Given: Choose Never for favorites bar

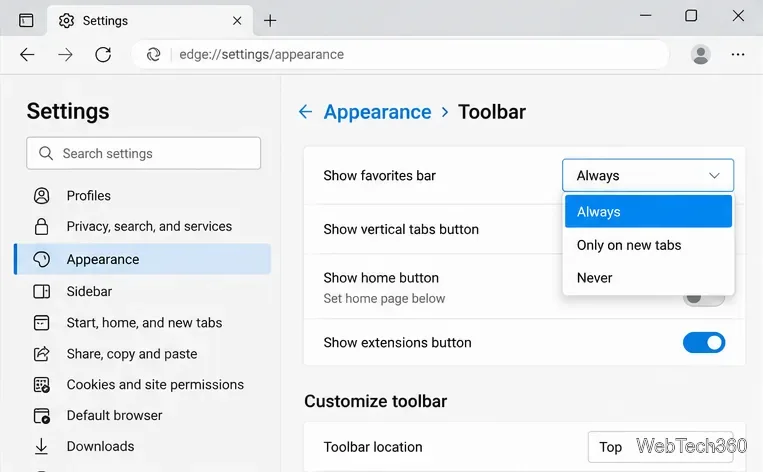Looking at the screenshot, I should pos(648,278).
